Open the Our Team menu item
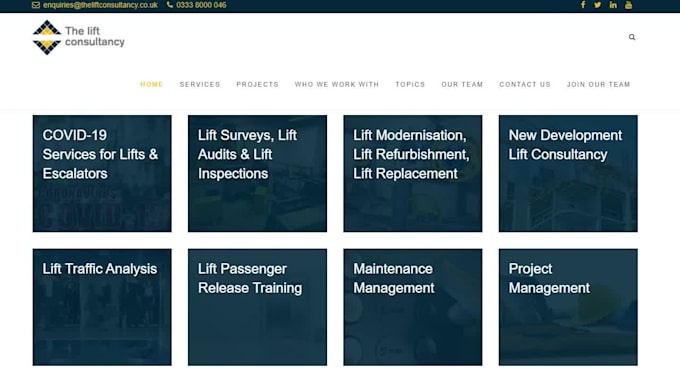The height and width of the screenshot is (383, 680). (462, 84)
